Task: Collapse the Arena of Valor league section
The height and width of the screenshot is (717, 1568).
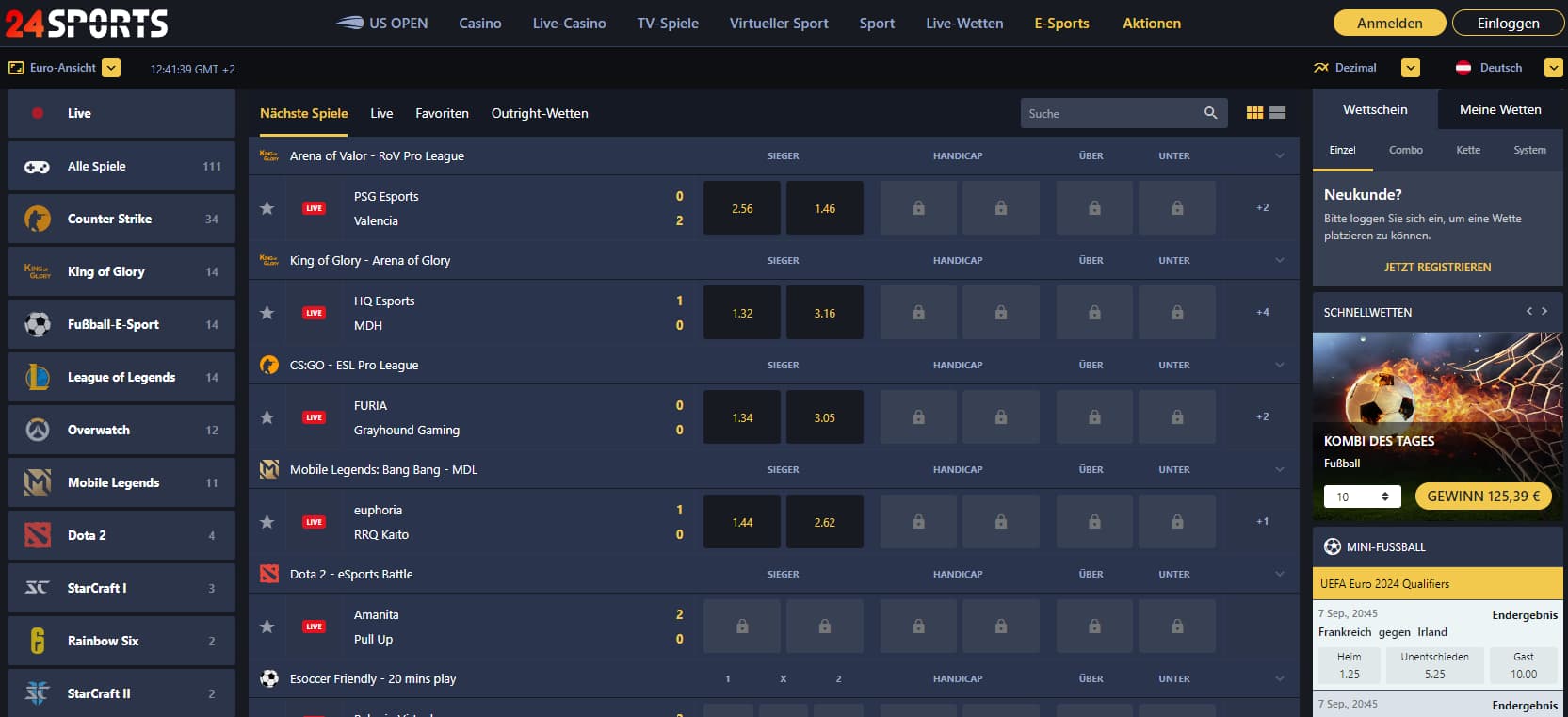Action: [1279, 156]
